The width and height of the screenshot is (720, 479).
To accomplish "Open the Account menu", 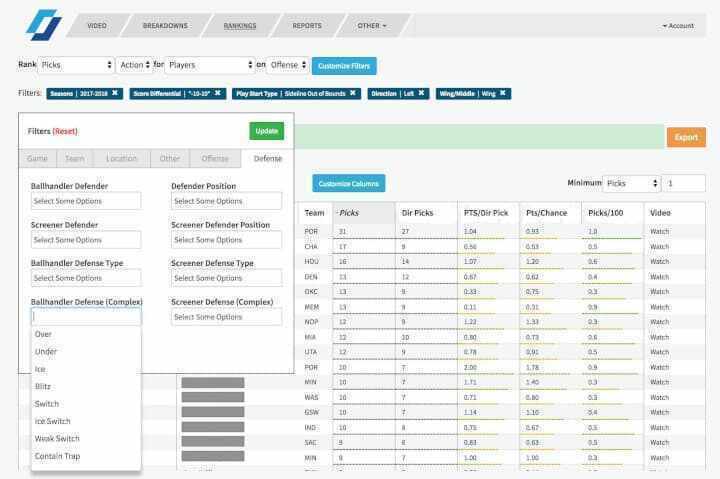I will click(x=677, y=26).
